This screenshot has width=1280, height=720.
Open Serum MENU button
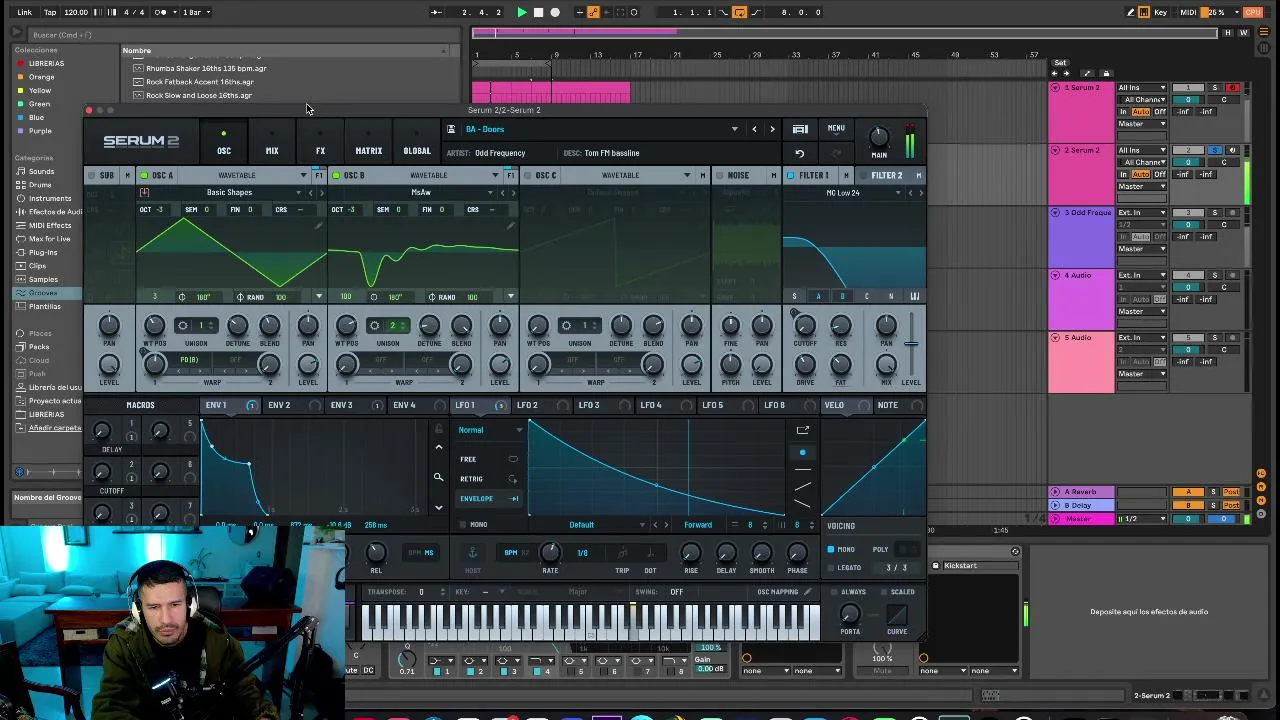pos(836,129)
